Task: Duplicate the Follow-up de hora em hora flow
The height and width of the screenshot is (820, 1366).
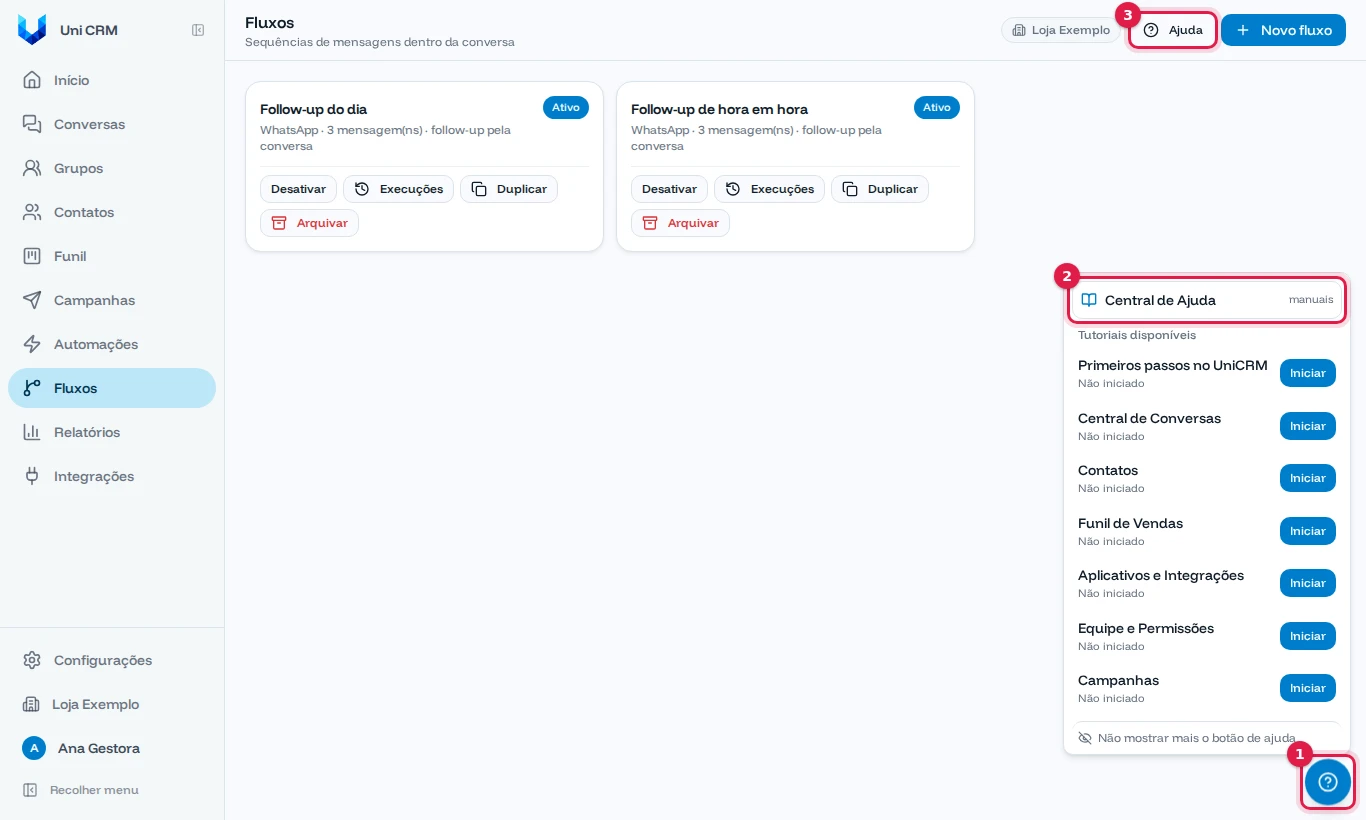Action: coord(880,189)
